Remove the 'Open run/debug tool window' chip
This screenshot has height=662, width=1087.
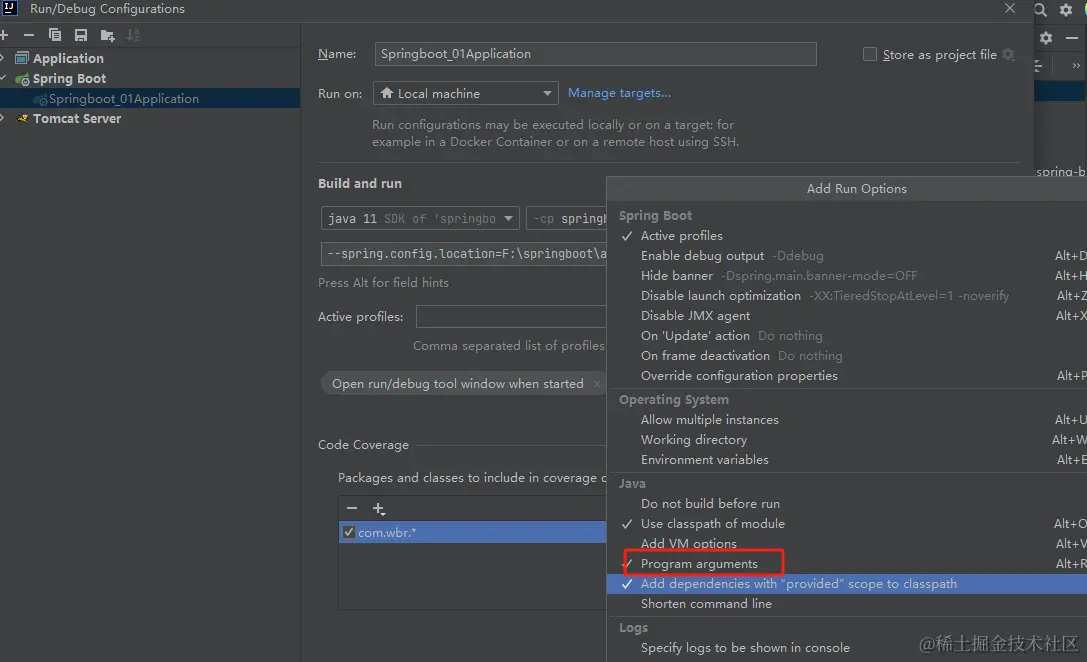(x=597, y=383)
